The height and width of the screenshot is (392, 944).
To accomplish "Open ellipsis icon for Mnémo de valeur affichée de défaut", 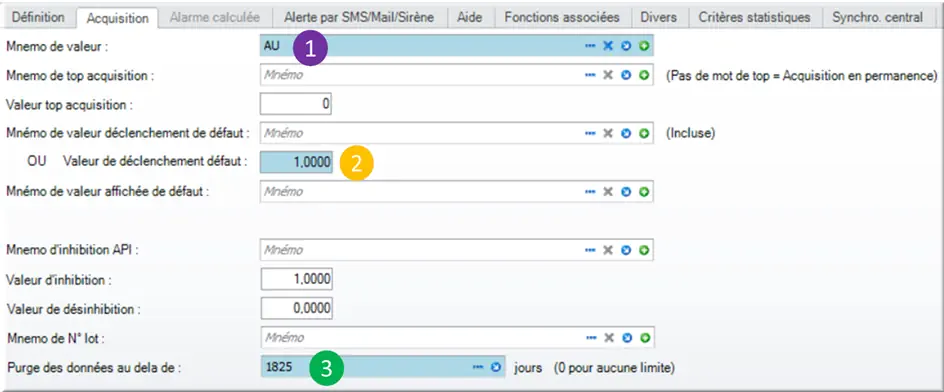I will click(590, 191).
